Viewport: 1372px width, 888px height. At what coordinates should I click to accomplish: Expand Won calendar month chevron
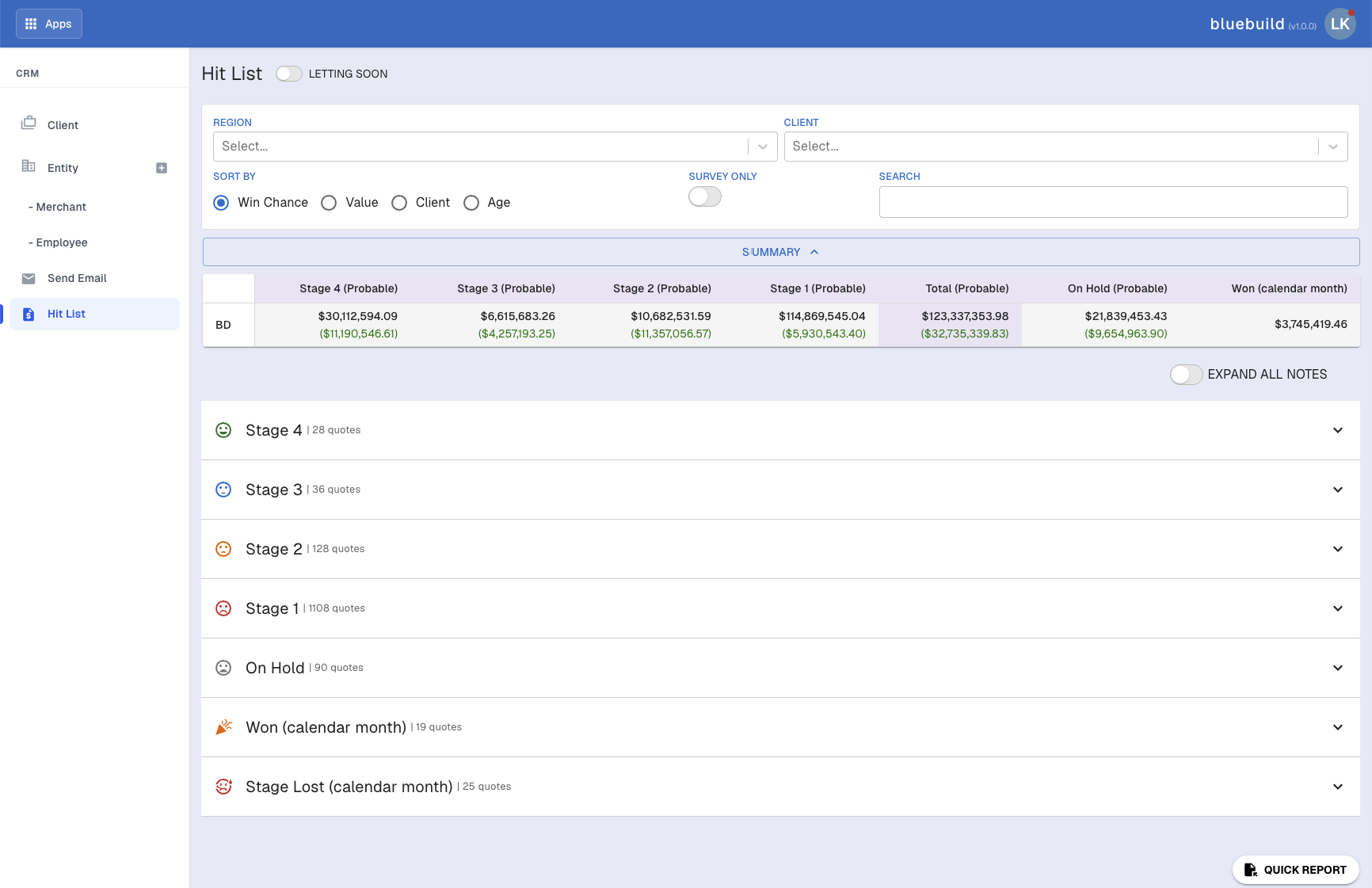[x=1338, y=727]
